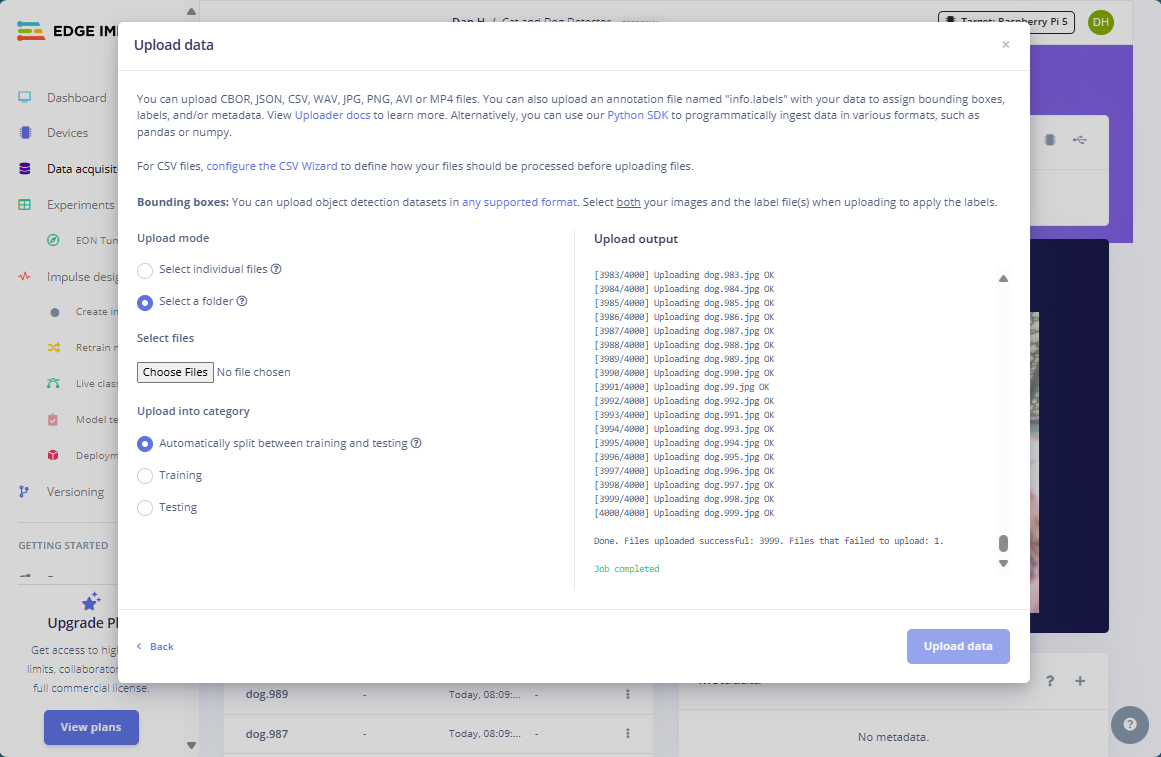Click help icon next to Select individual files
1161x757 pixels.
tap(276, 269)
